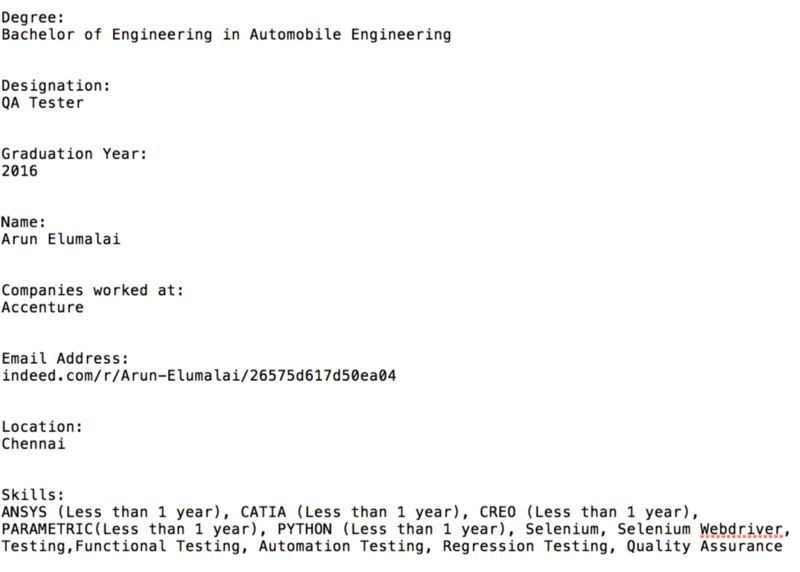Click the "Email Address:" label
This screenshot has height=572, width=800.
pos(65,358)
